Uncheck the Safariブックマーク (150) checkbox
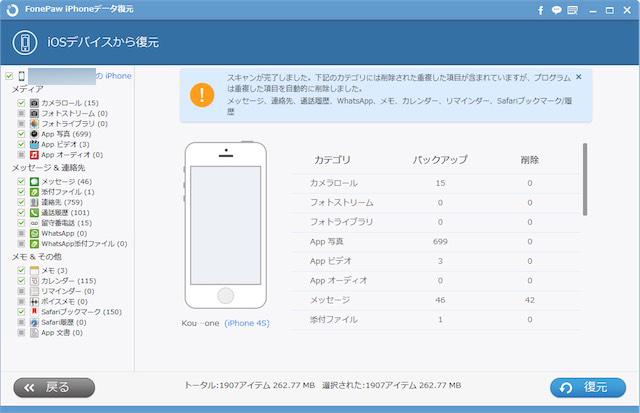Image resolution: width=640 pixels, height=413 pixels. click(x=21, y=312)
